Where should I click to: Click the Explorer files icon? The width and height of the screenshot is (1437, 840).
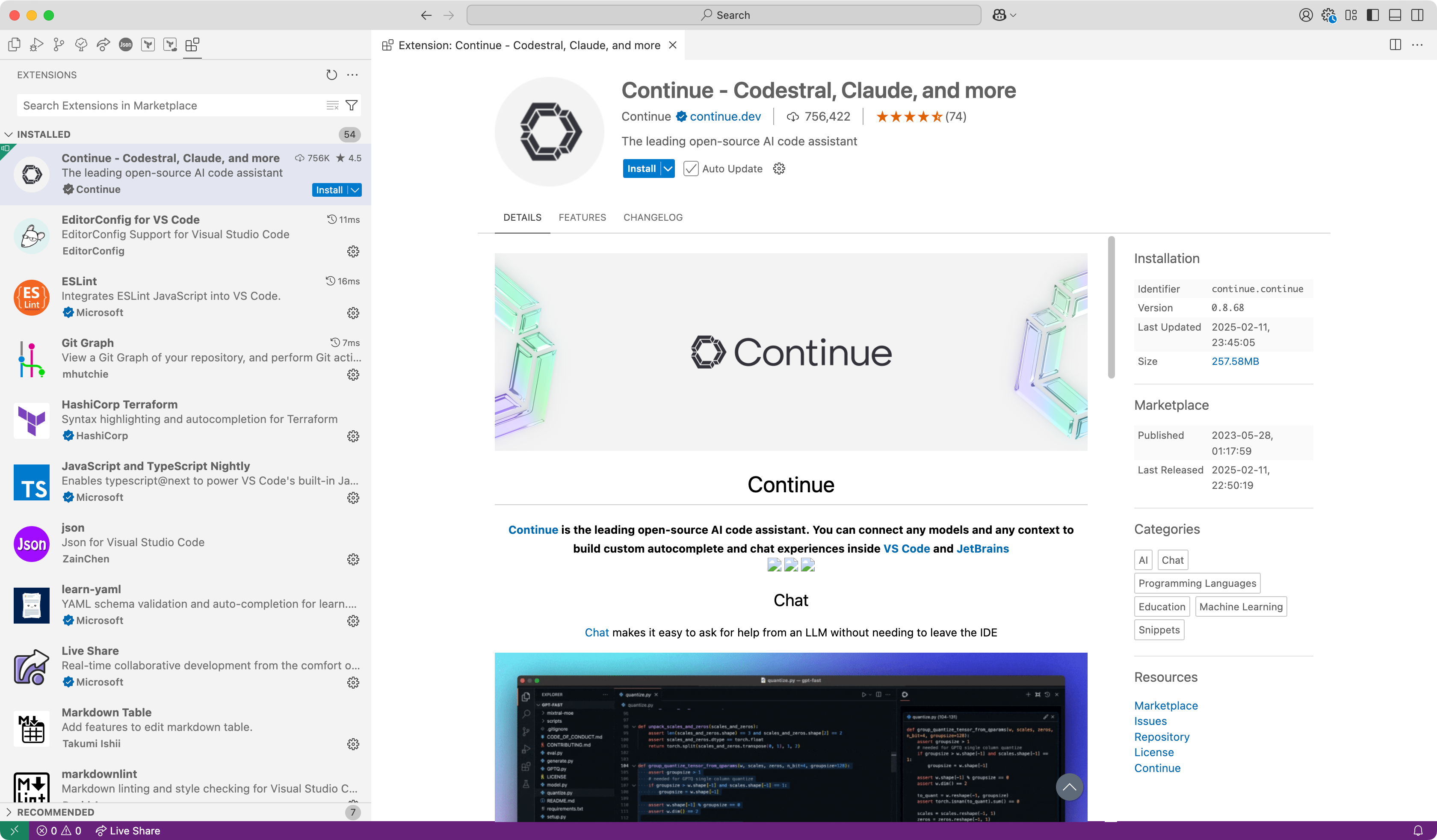(14, 45)
